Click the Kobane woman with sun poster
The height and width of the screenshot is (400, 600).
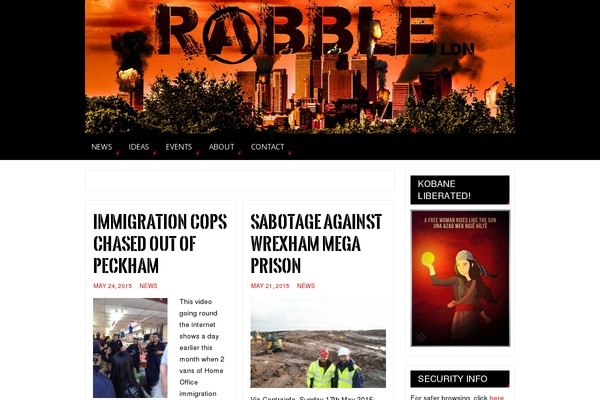coord(460,278)
